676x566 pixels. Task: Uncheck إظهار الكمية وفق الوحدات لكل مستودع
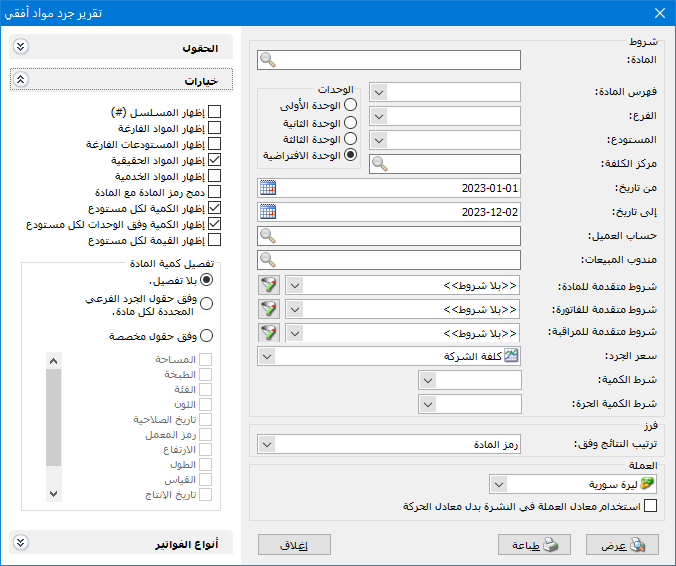pyautogui.click(x=214, y=224)
